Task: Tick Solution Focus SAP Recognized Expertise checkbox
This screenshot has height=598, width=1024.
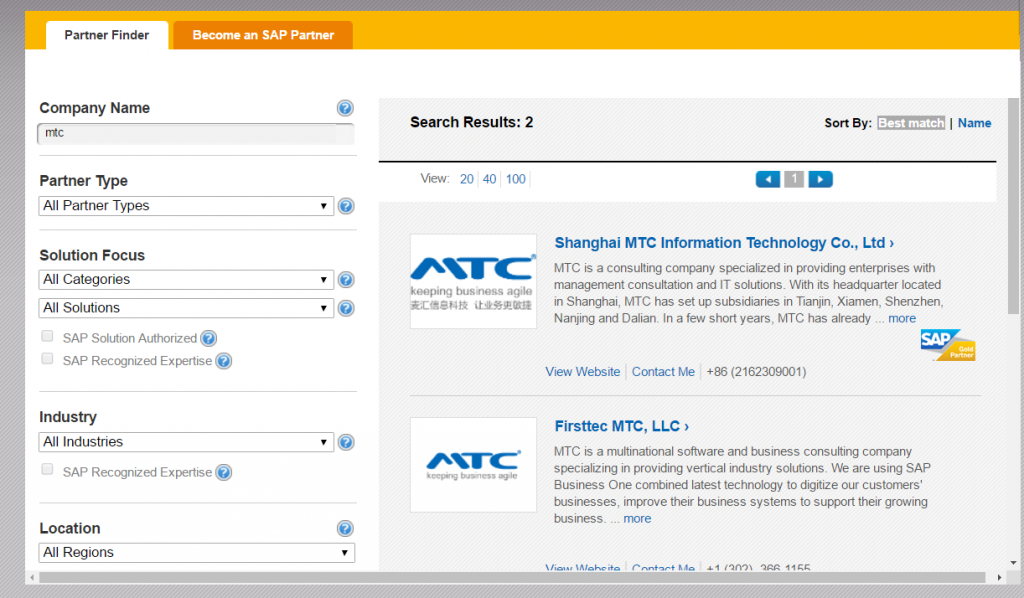Action: pyautogui.click(x=47, y=358)
